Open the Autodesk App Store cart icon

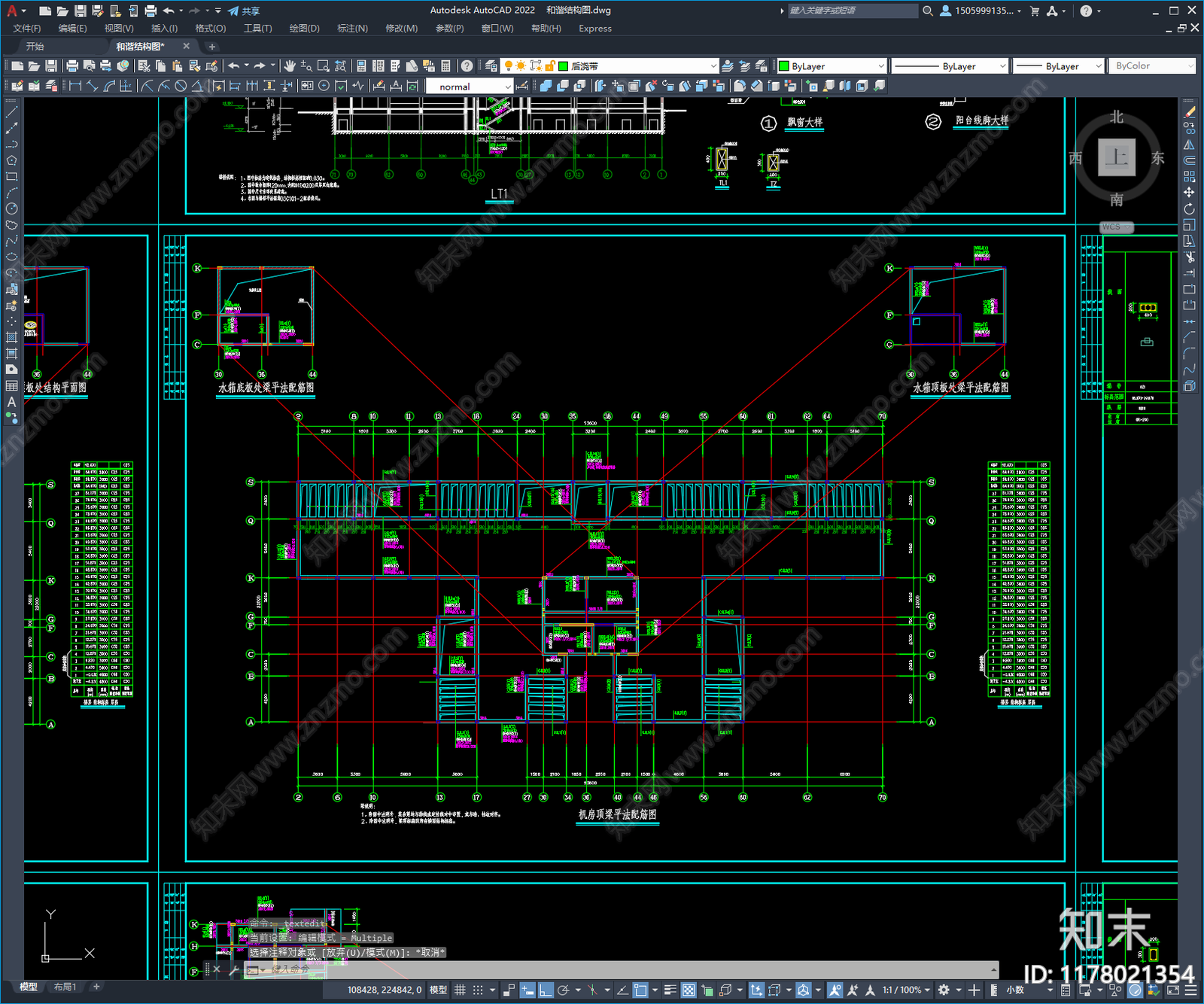1035,11
